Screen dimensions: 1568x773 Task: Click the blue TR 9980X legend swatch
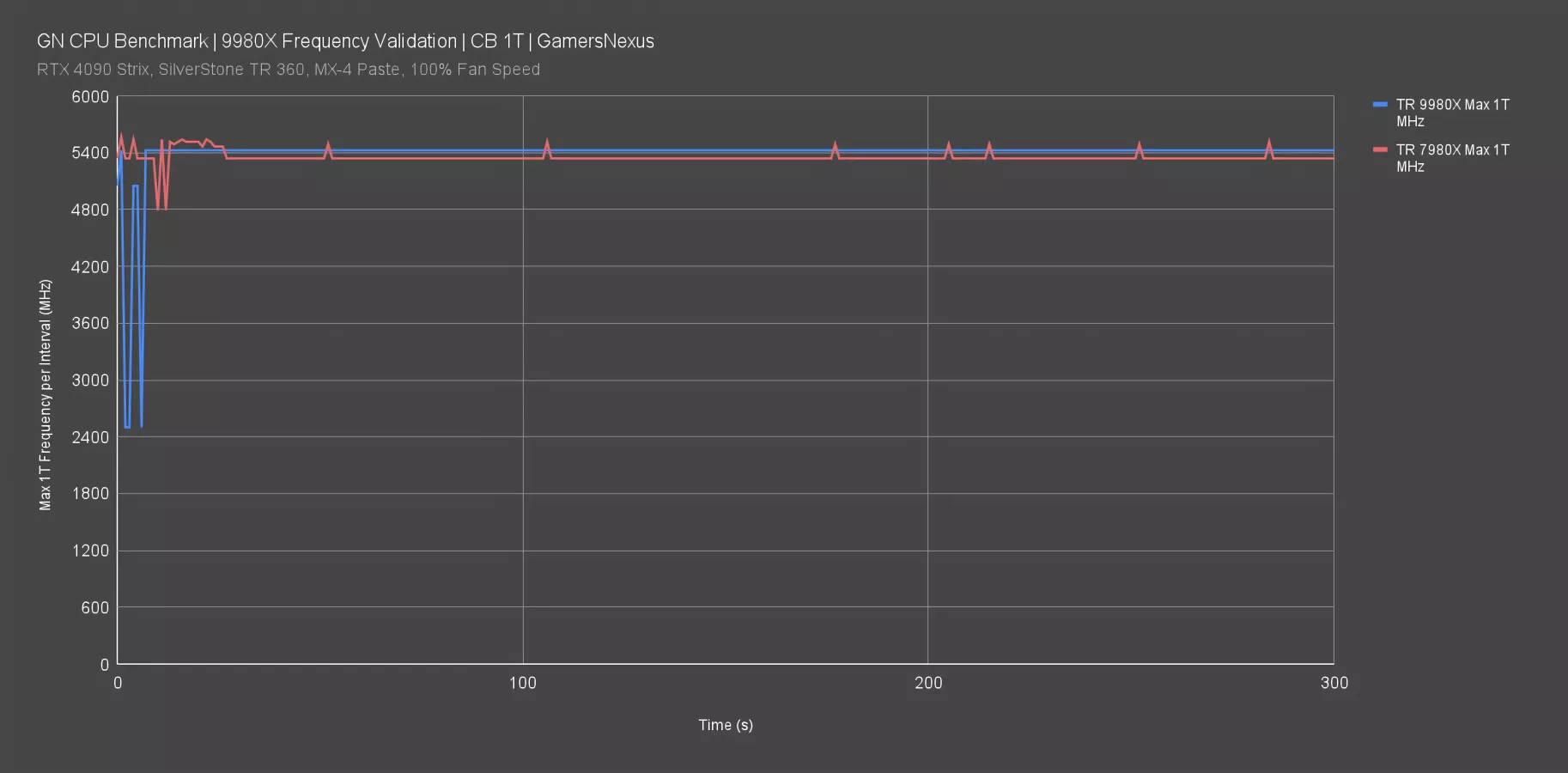pyautogui.click(x=1380, y=105)
